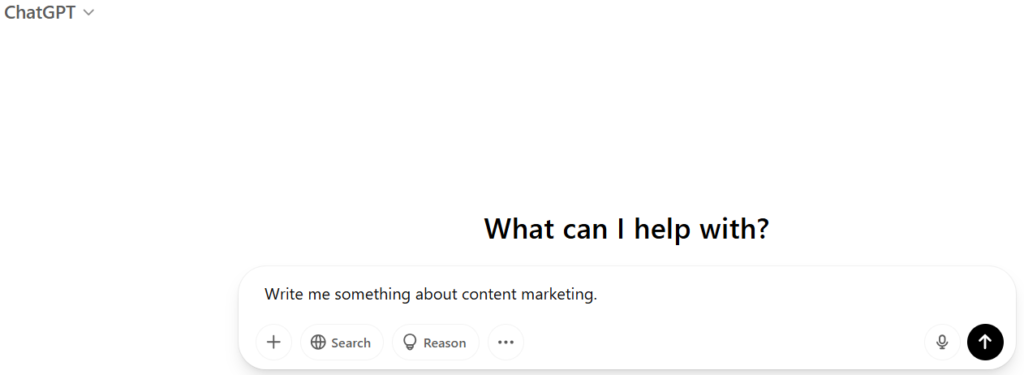
Task: Toggle web Search mode on
Action: (342, 342)
